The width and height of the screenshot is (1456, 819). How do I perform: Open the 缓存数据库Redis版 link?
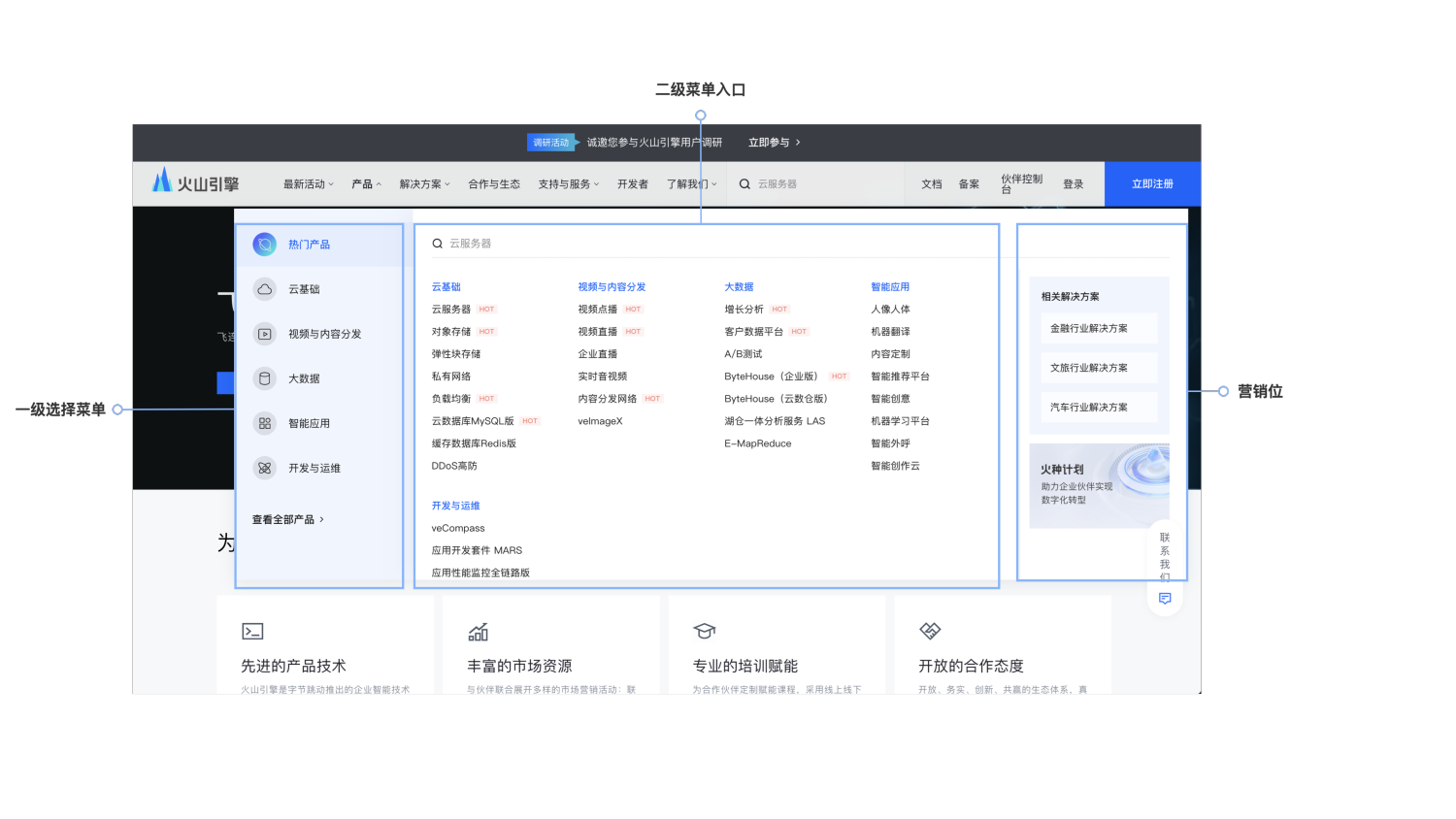point(474,443)
